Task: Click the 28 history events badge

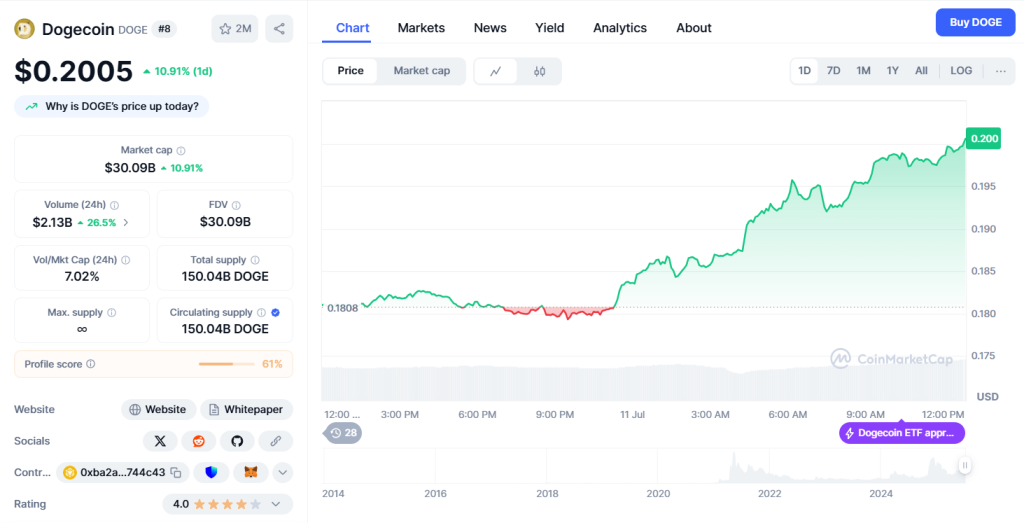Action: (x=344, y=433)
